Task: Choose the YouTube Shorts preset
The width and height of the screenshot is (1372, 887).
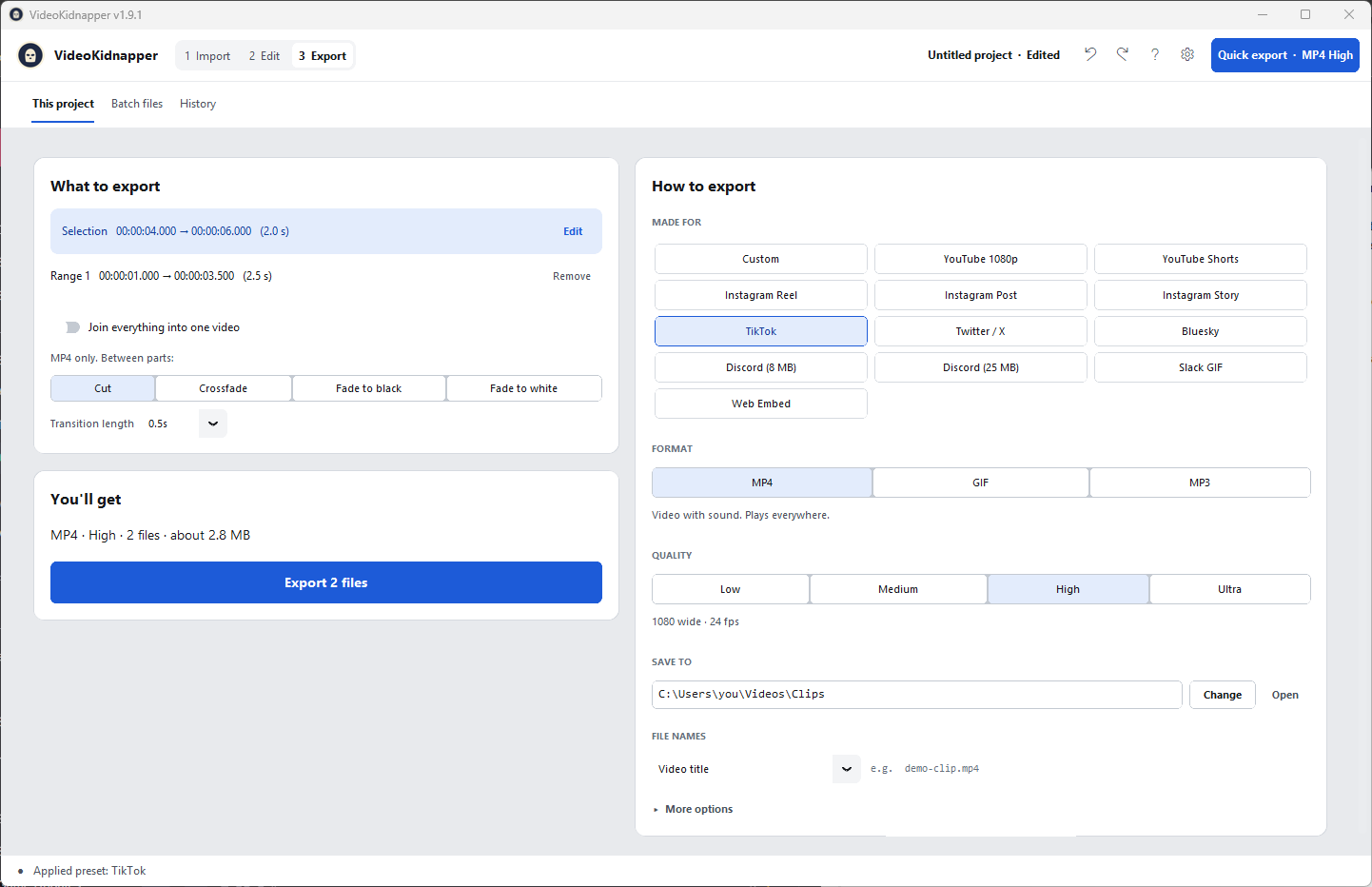Action: [1201, 259]
